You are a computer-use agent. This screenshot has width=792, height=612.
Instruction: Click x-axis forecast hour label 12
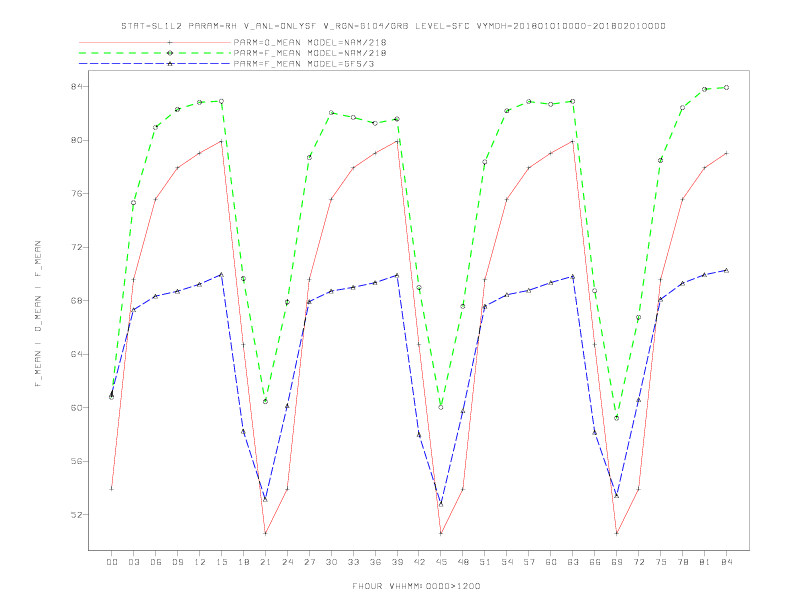tap(200, 562)
